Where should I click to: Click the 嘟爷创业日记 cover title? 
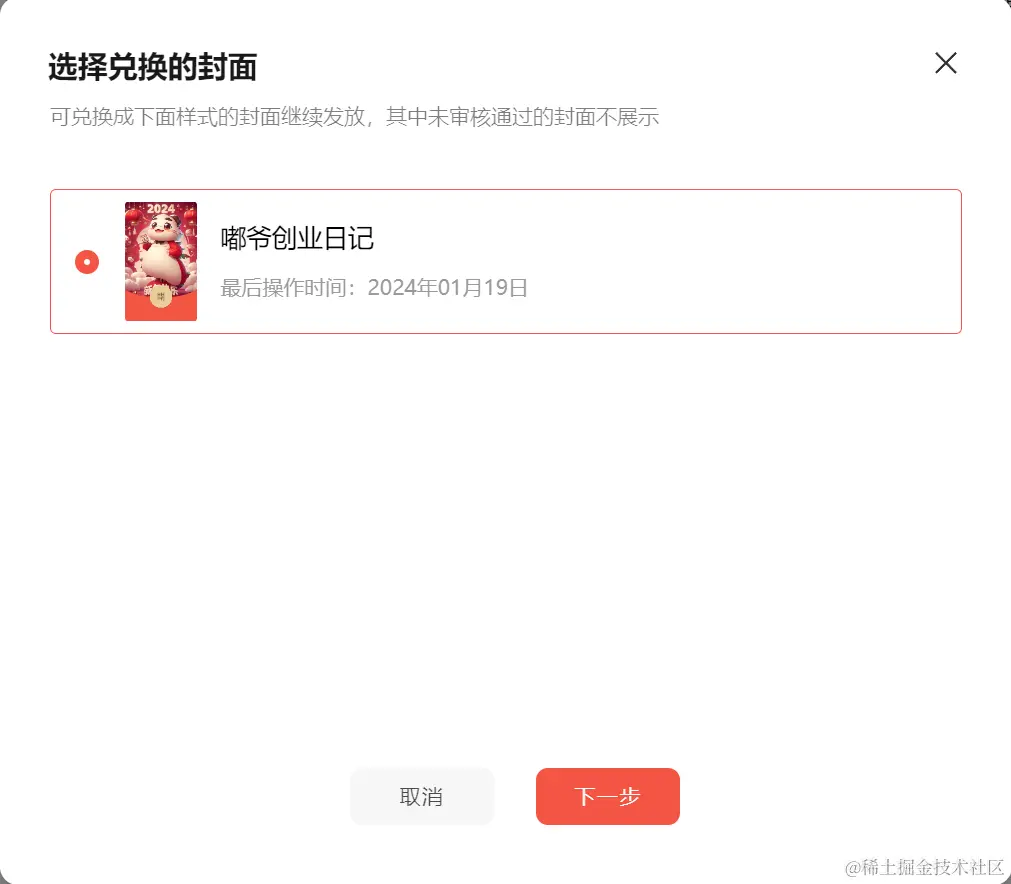tap(297, 238)
